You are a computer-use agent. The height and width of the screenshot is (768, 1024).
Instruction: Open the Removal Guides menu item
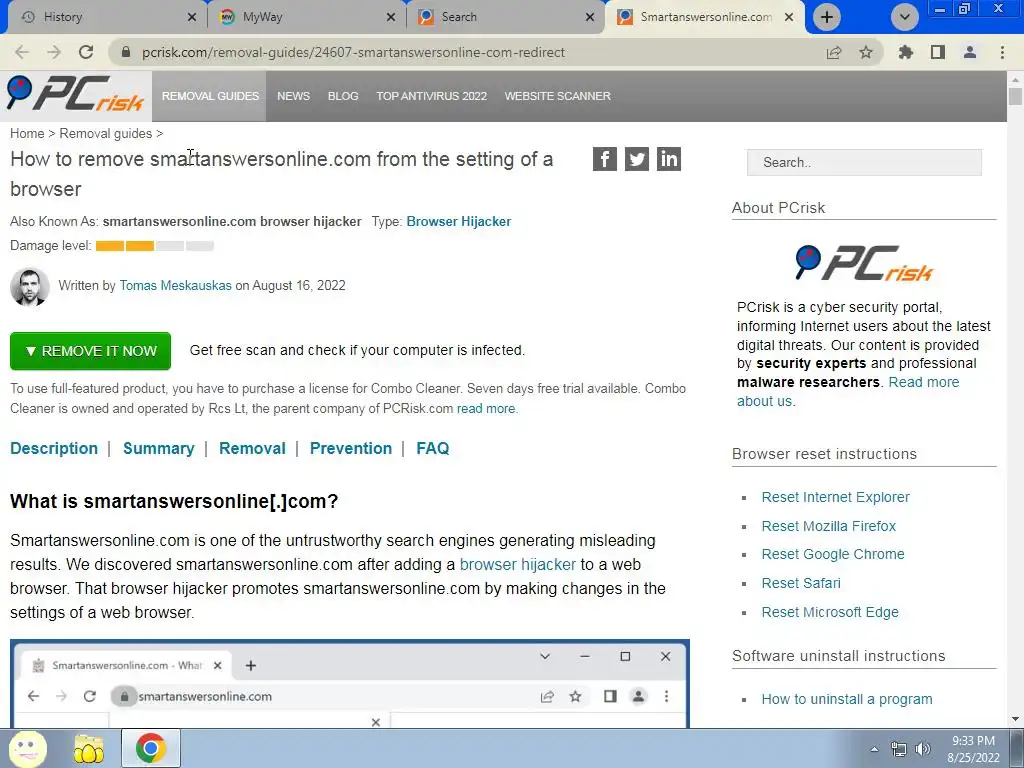pyautogui.click(x=210, y=96)
